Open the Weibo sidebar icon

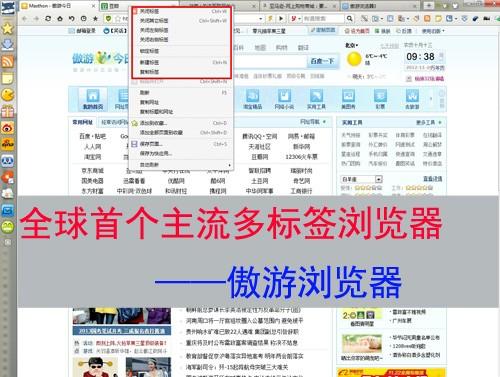[7, 128]
